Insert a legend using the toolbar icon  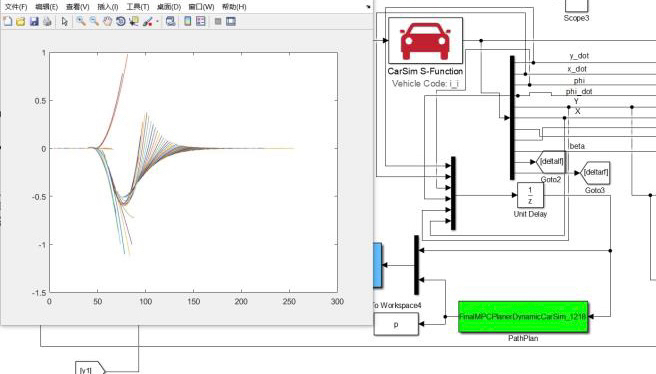(201, 21)
